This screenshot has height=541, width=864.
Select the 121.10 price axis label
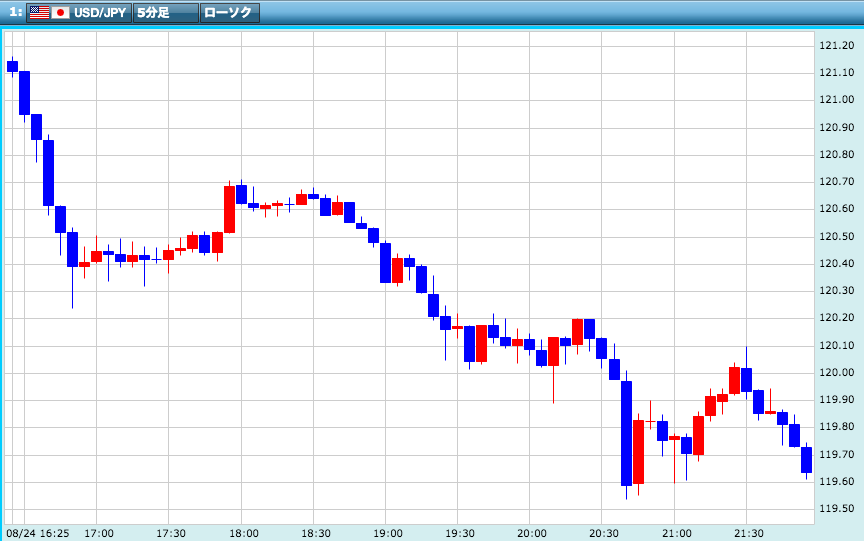[836, 73]
